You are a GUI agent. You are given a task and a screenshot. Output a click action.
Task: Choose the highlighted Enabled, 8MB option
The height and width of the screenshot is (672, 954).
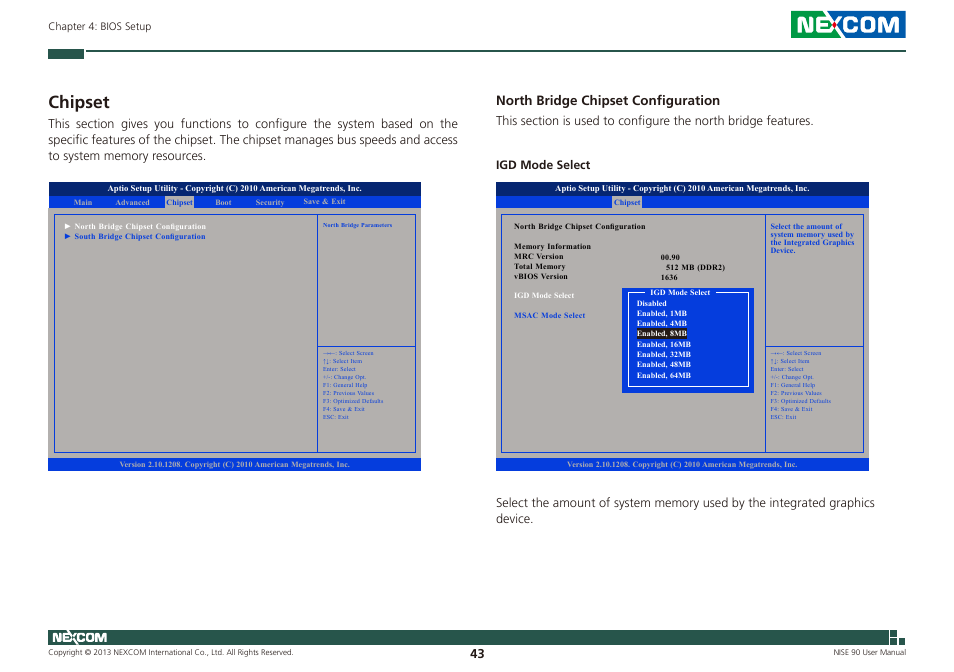661,333
